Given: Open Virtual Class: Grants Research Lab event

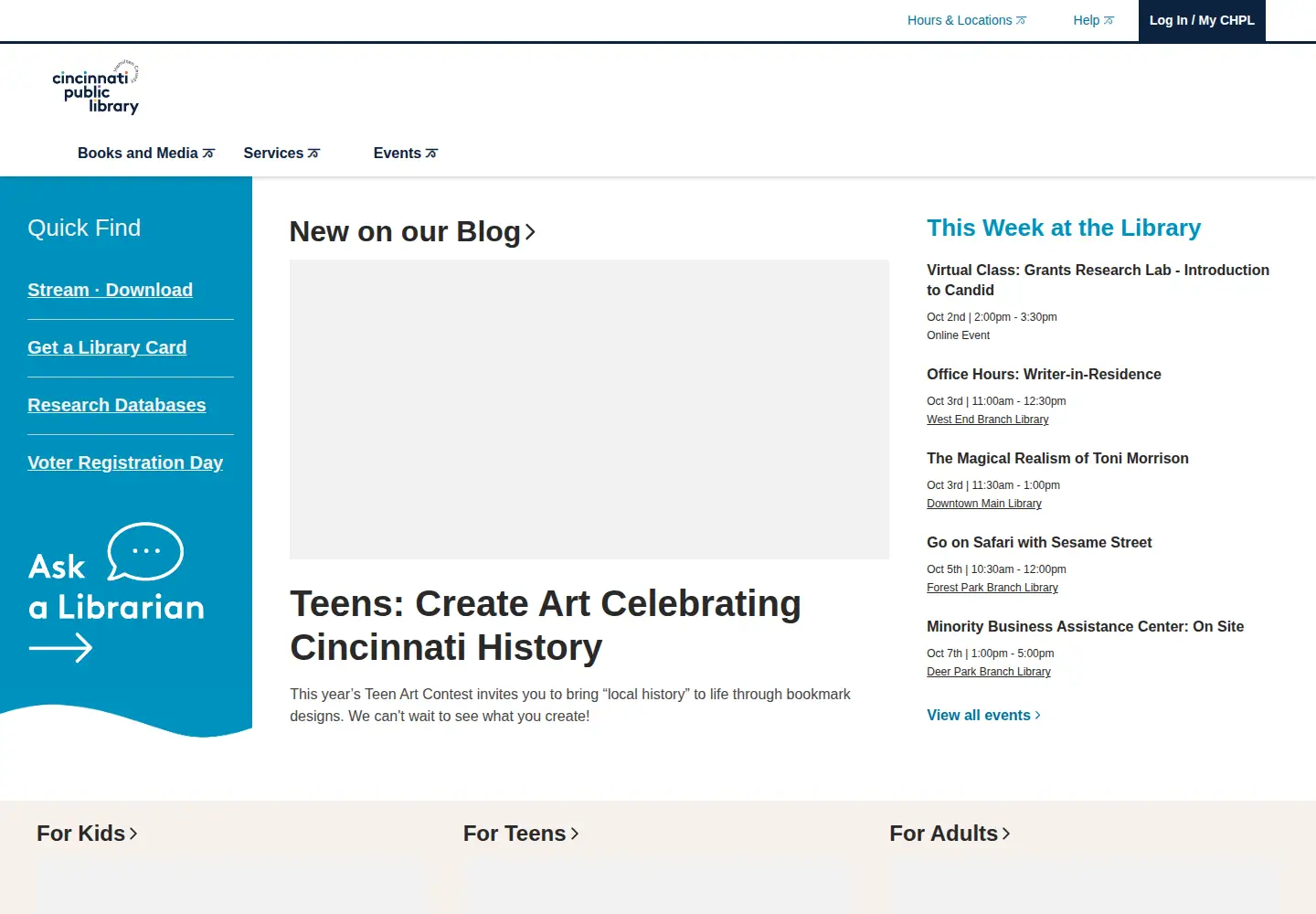Looking at the screenshot, I should tap(1098, 280).
